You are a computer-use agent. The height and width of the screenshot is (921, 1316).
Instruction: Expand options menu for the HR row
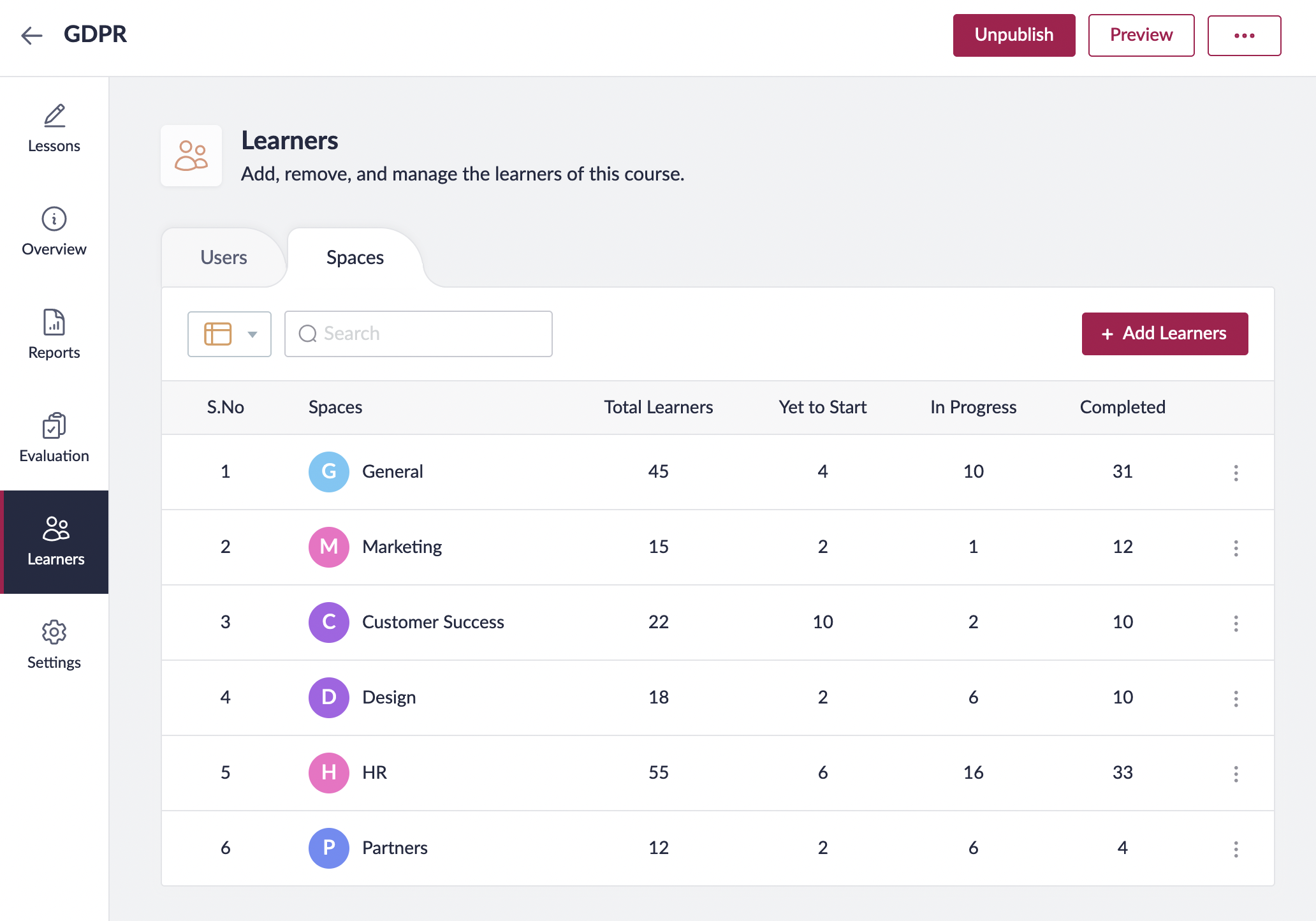pyautogui.click(x=1235, y=774)
